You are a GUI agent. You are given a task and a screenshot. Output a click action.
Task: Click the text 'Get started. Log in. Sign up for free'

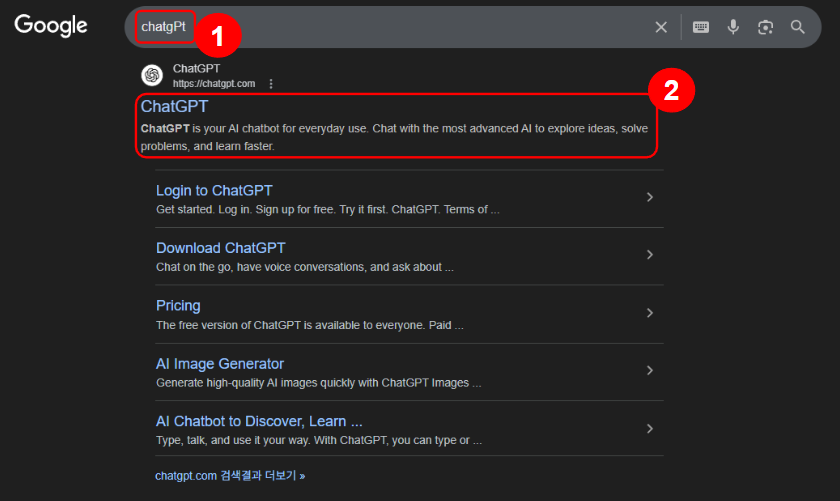point(245,210)
